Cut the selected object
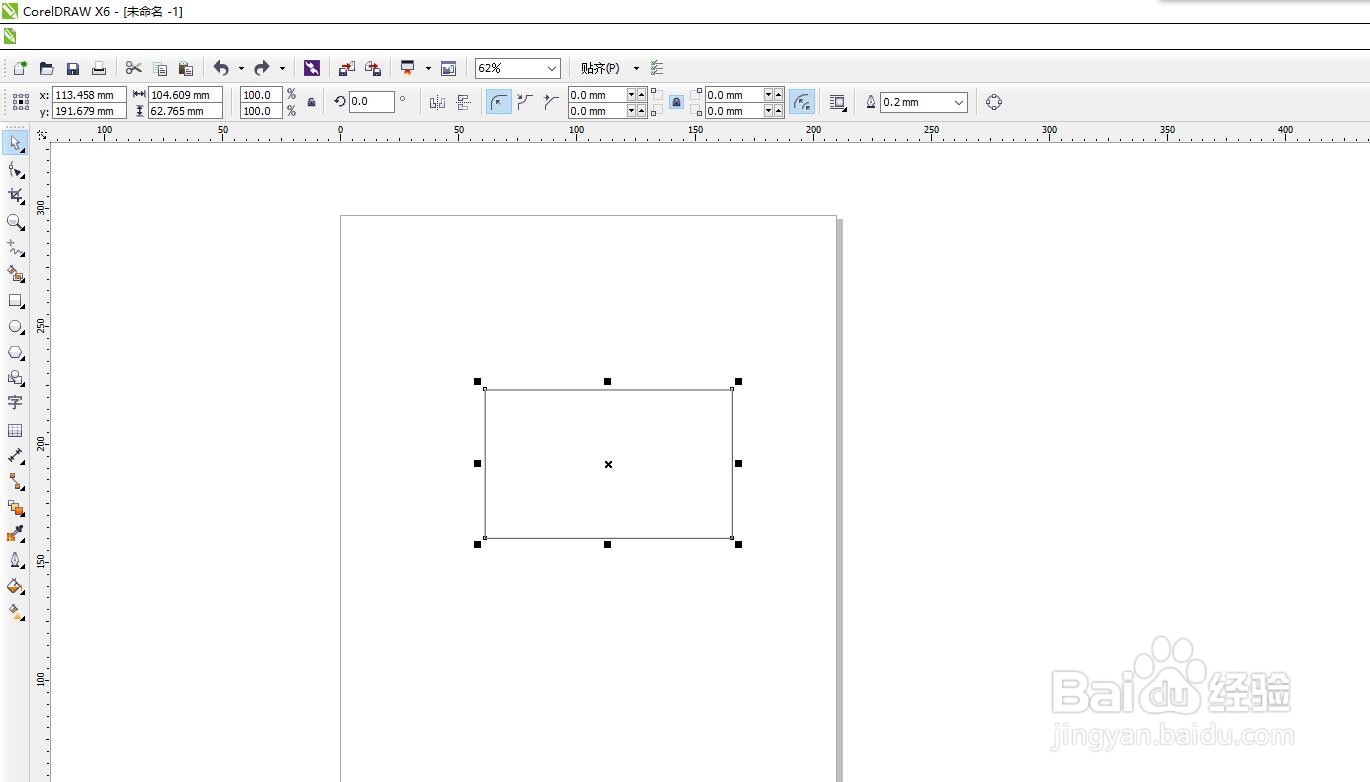 coord(134,68)
